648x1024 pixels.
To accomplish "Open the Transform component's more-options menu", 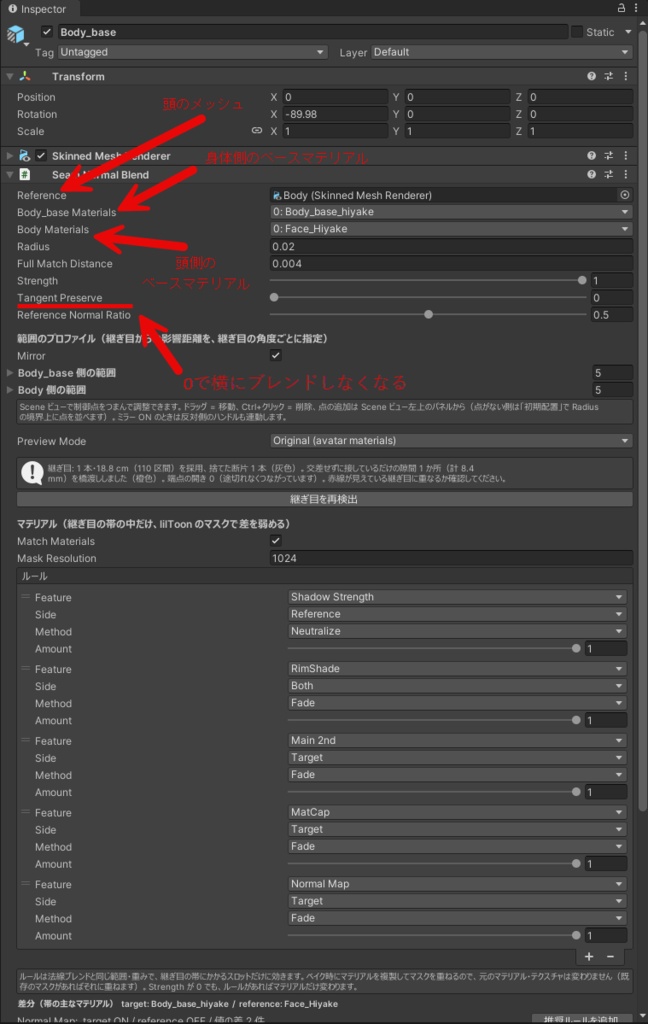I will pyautogui.click(x=626, y=76).
